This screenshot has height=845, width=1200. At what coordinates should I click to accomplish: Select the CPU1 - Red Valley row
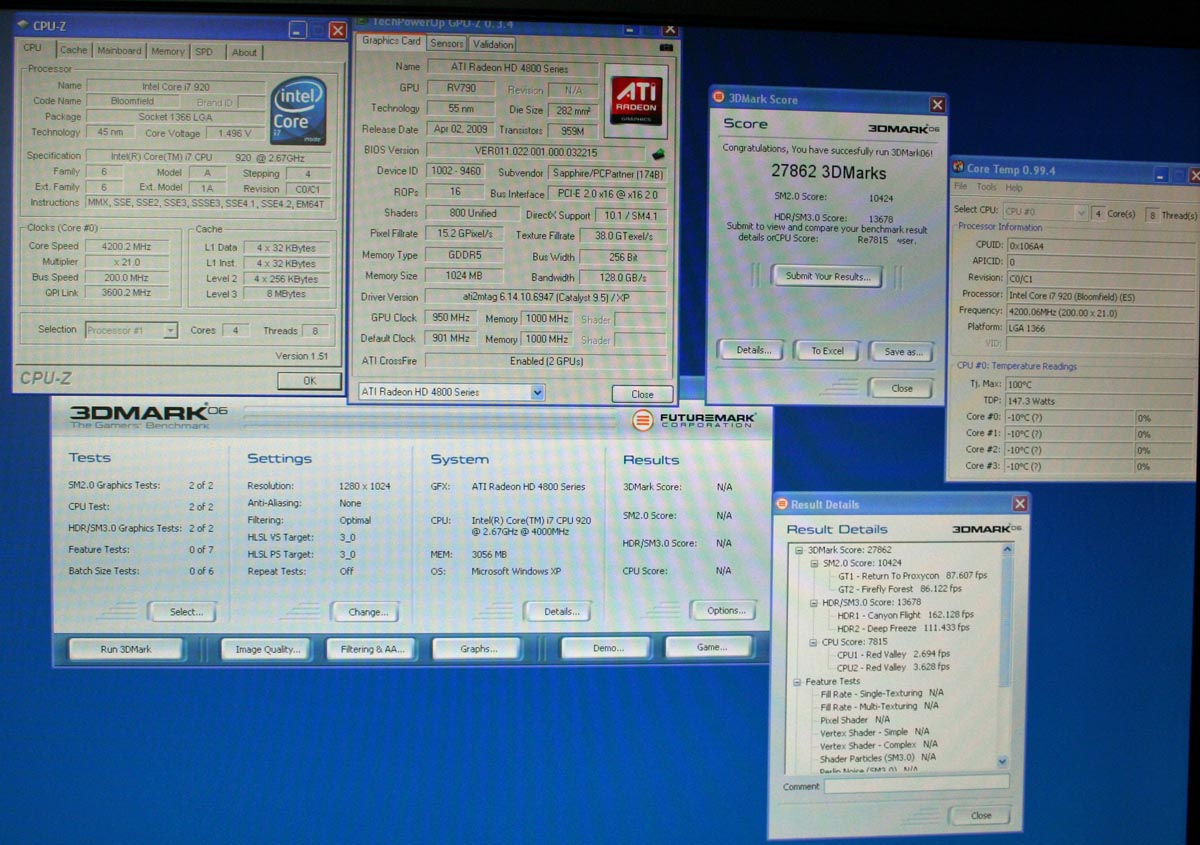point(894,654)
